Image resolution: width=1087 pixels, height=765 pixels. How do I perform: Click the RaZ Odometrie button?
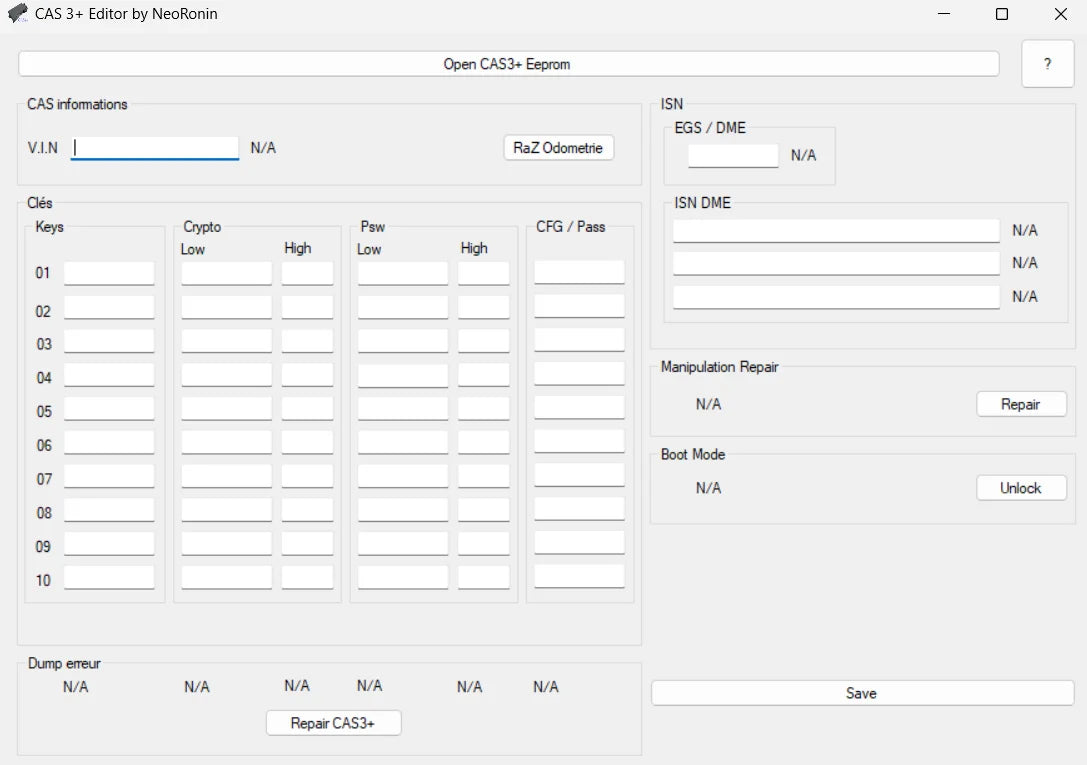click(x=558, y=148)
